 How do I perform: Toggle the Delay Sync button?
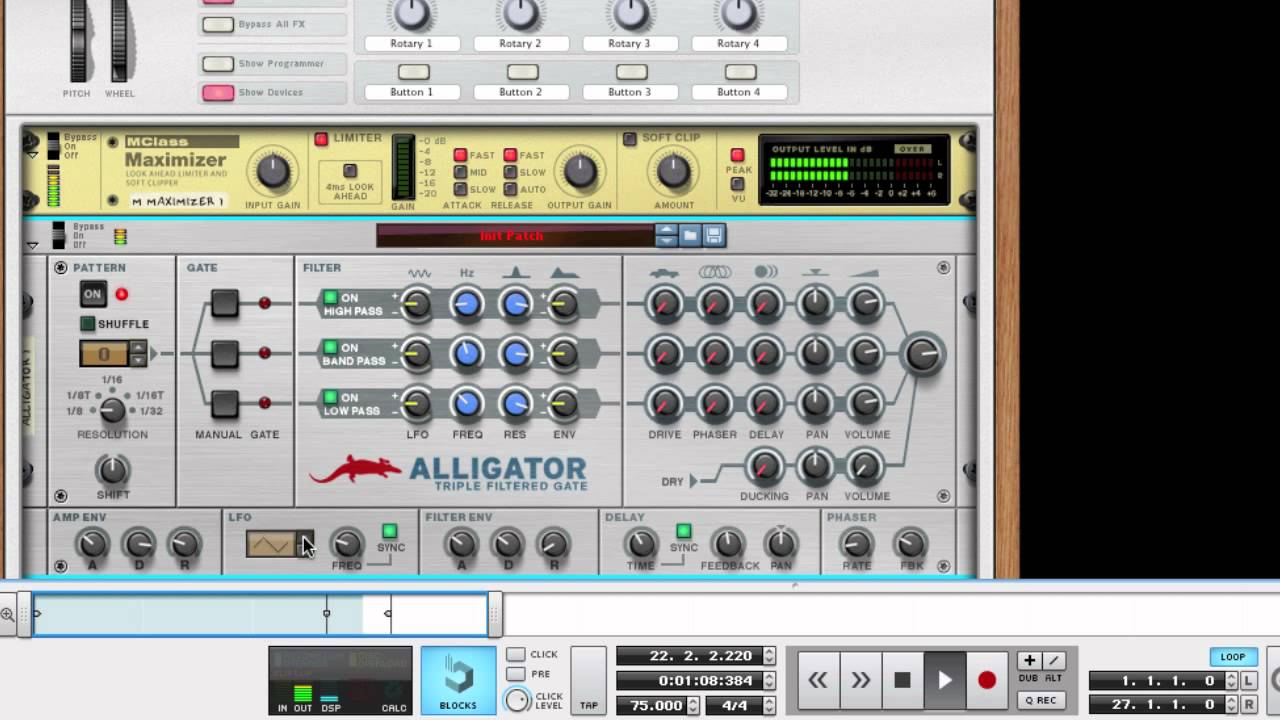[x=683, y=531]
